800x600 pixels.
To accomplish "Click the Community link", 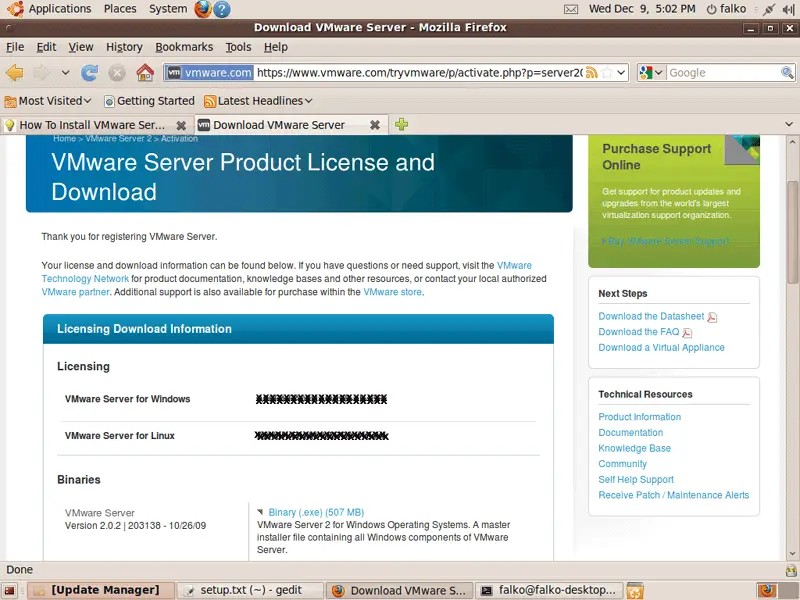I will [622, 464].
